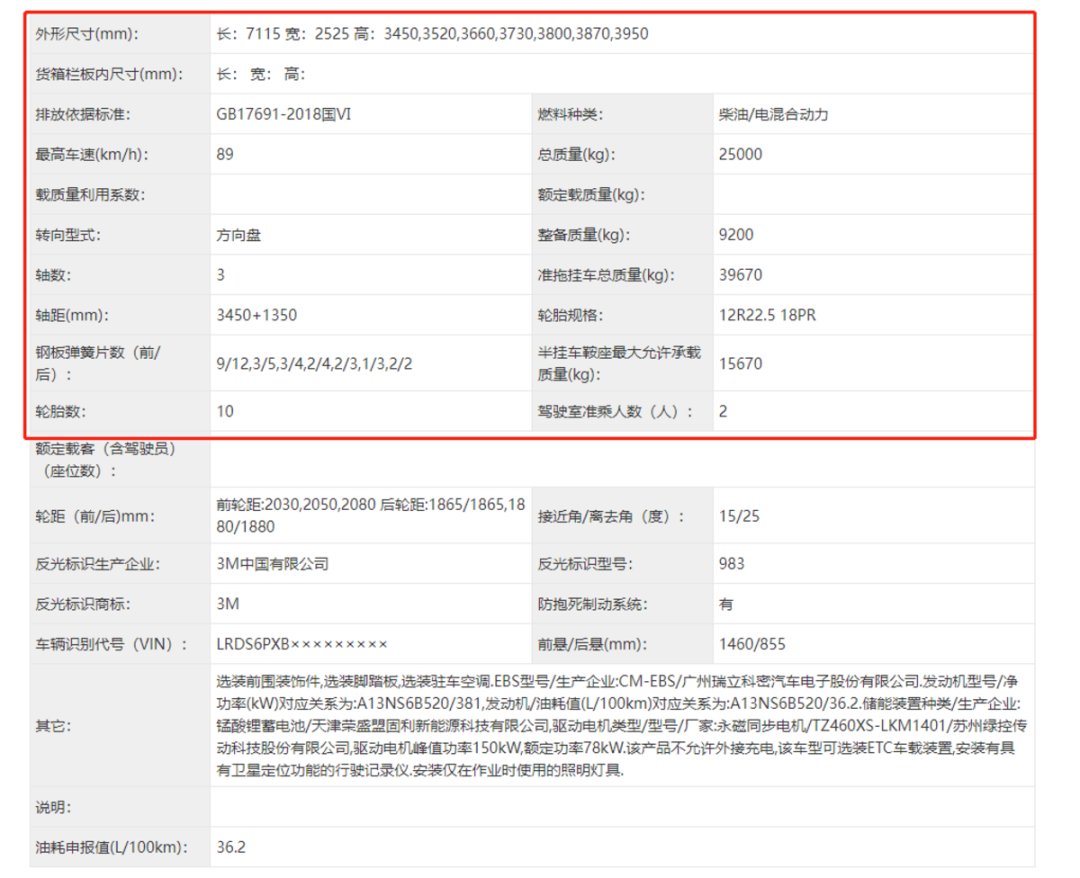Select the total mass value 25000
The height and width of the screenshot is (878, 1080).
(740, 154)
